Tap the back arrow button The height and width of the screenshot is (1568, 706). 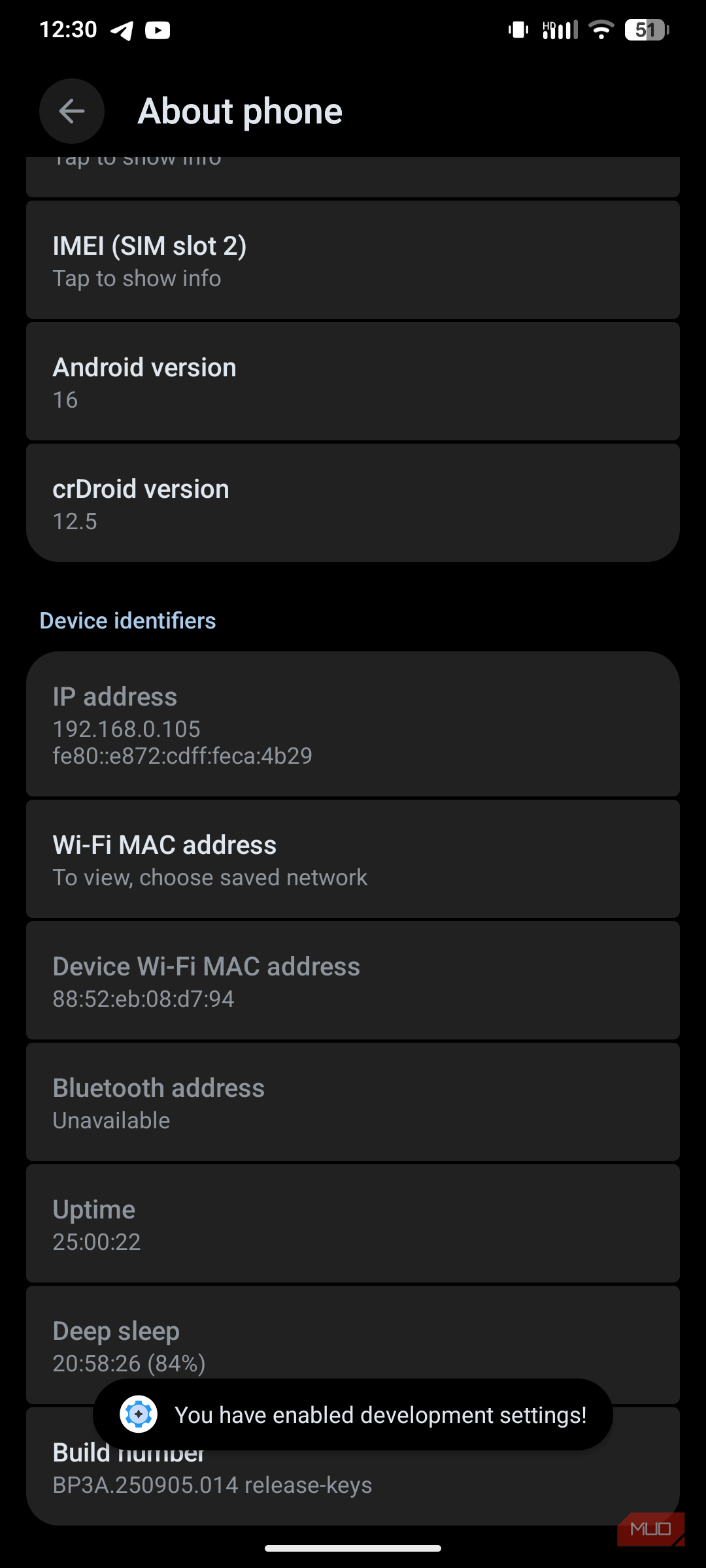72,111
